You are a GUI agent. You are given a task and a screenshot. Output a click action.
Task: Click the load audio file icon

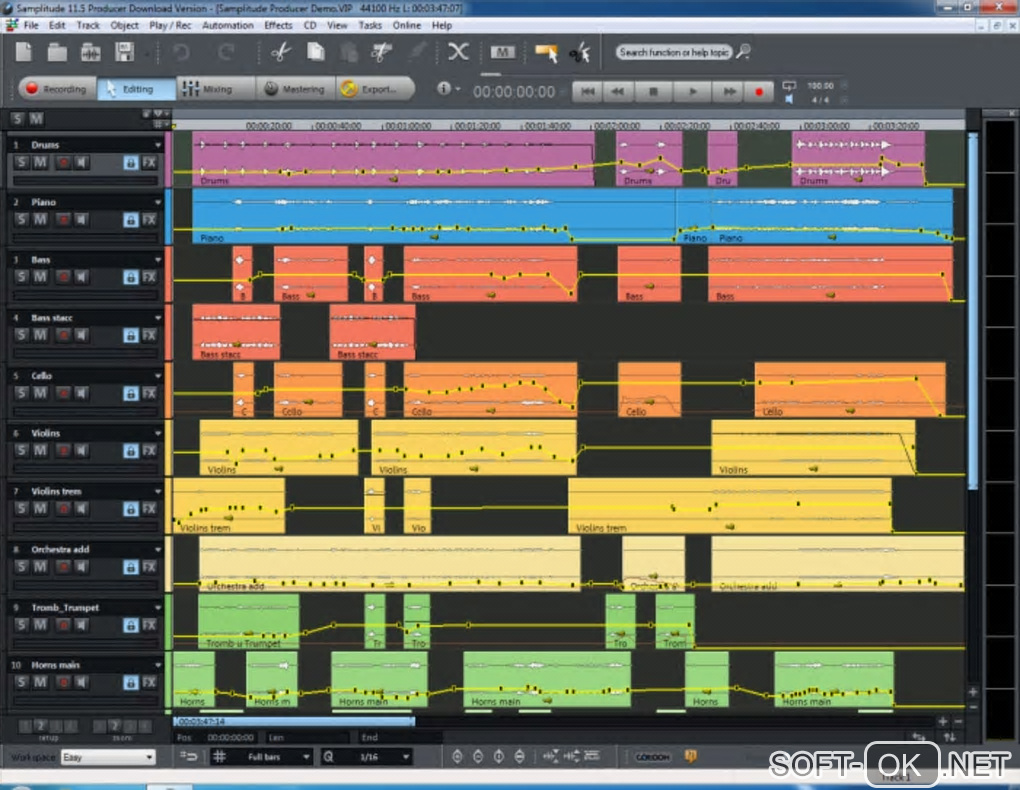pos(90,52)
